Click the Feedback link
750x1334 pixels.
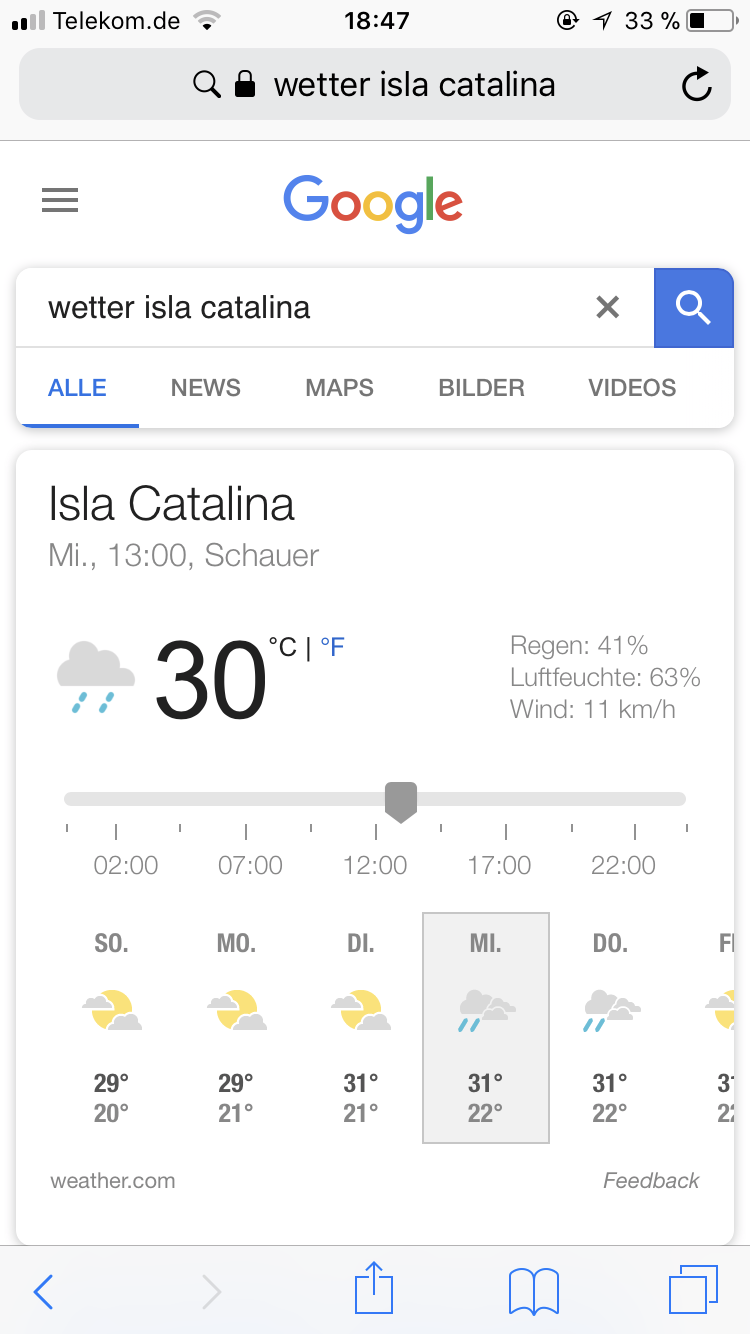coord(651,1181)
